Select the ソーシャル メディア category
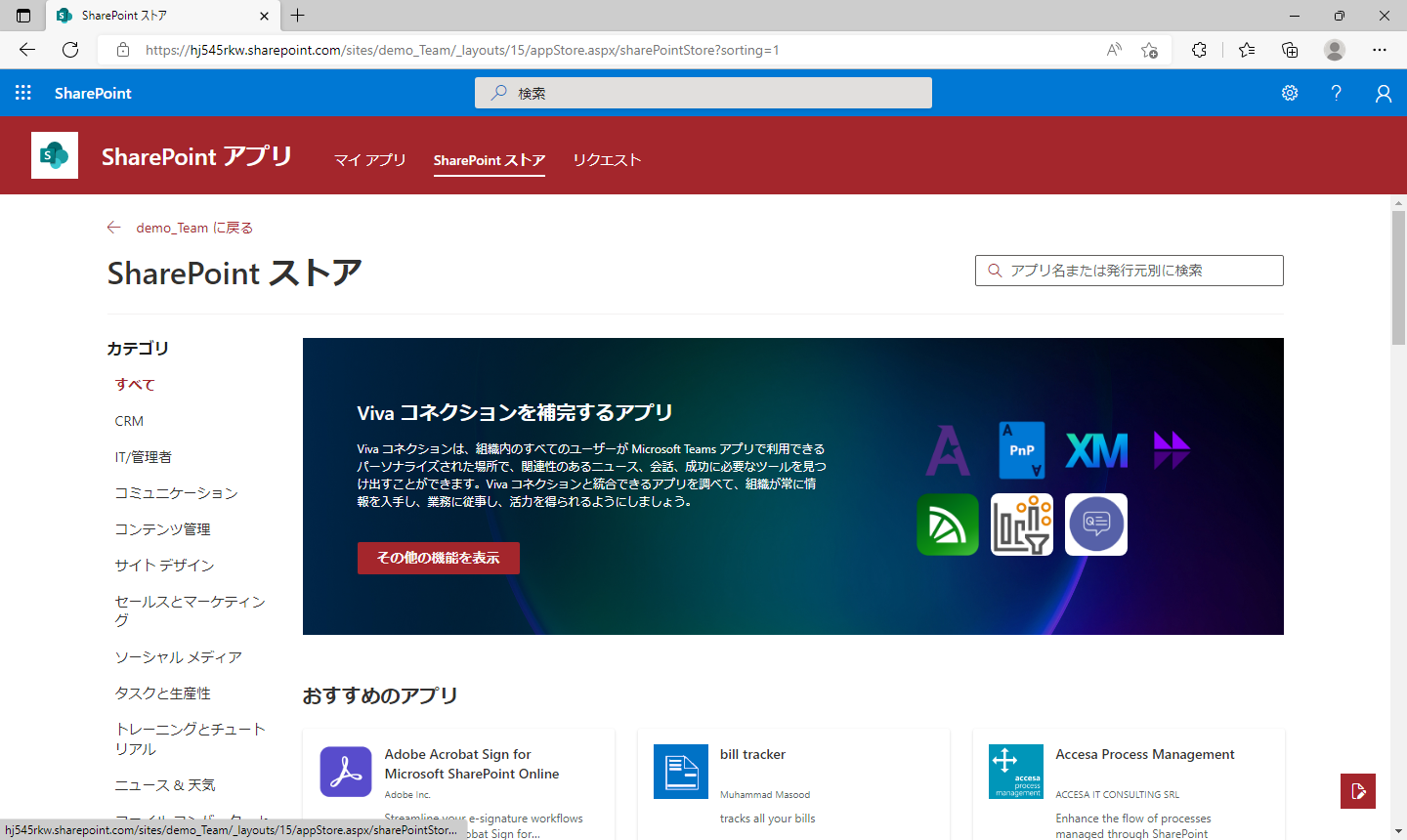Screen dimensions: 1407x840 [179, 657]
